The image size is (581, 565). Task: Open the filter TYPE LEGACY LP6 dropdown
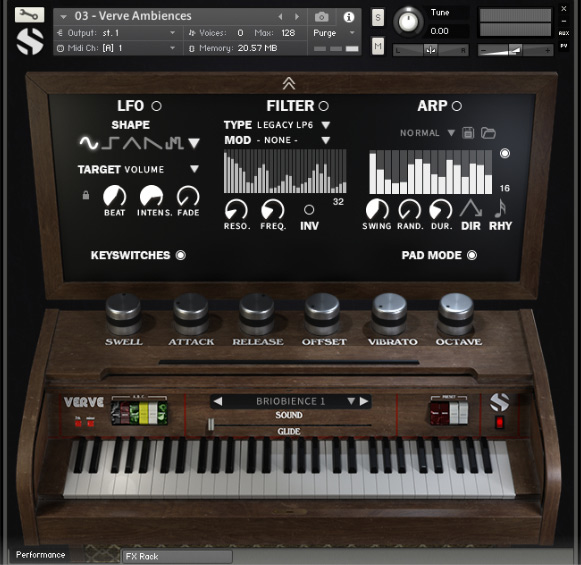(326, 125)
